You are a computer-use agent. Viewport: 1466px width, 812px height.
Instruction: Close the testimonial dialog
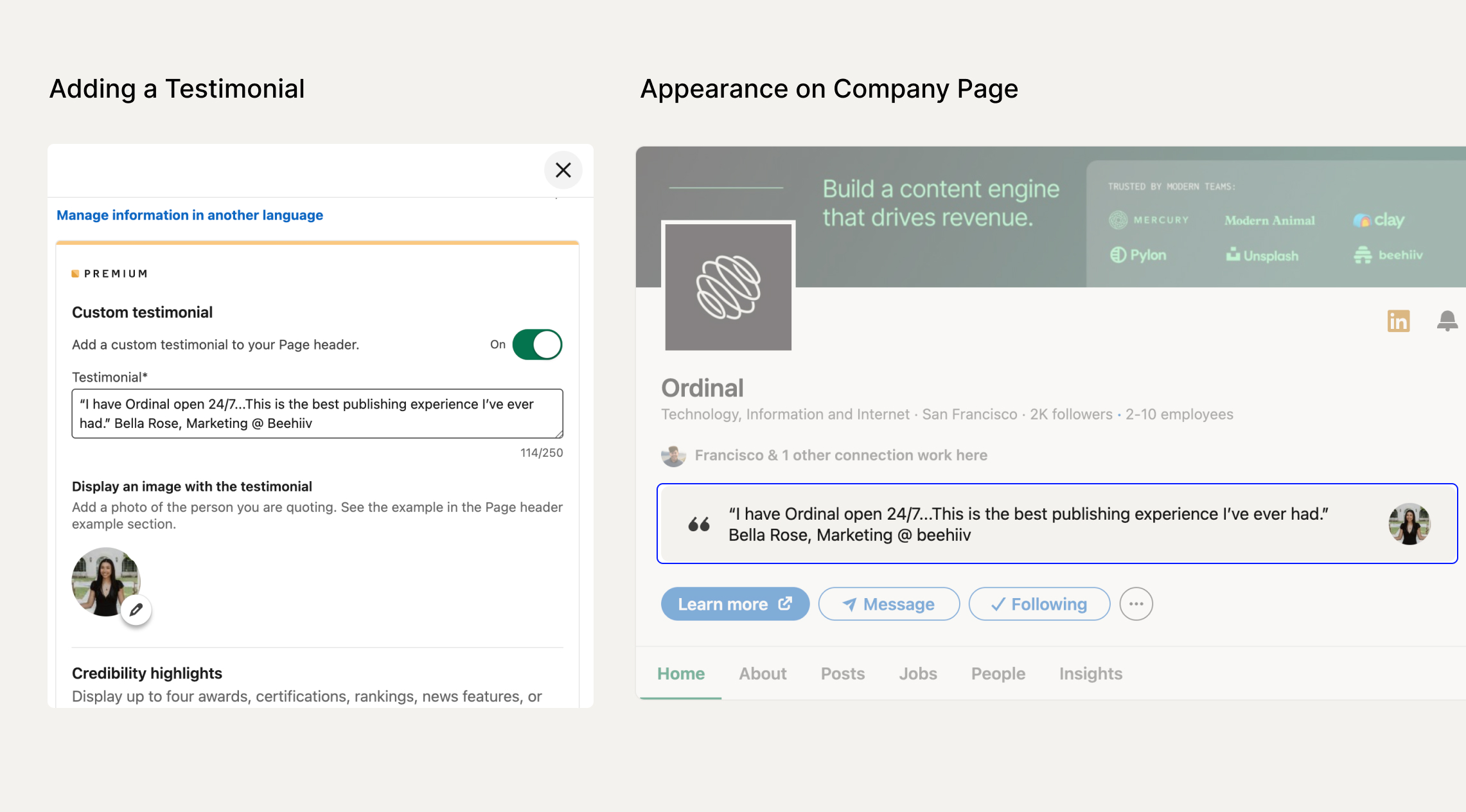click(563, 170)
